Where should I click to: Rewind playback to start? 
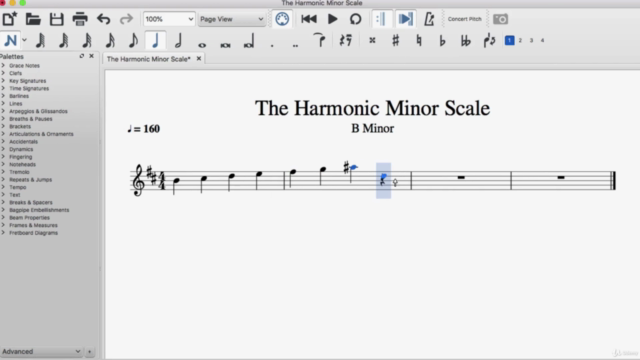click(x=309, y=19)
